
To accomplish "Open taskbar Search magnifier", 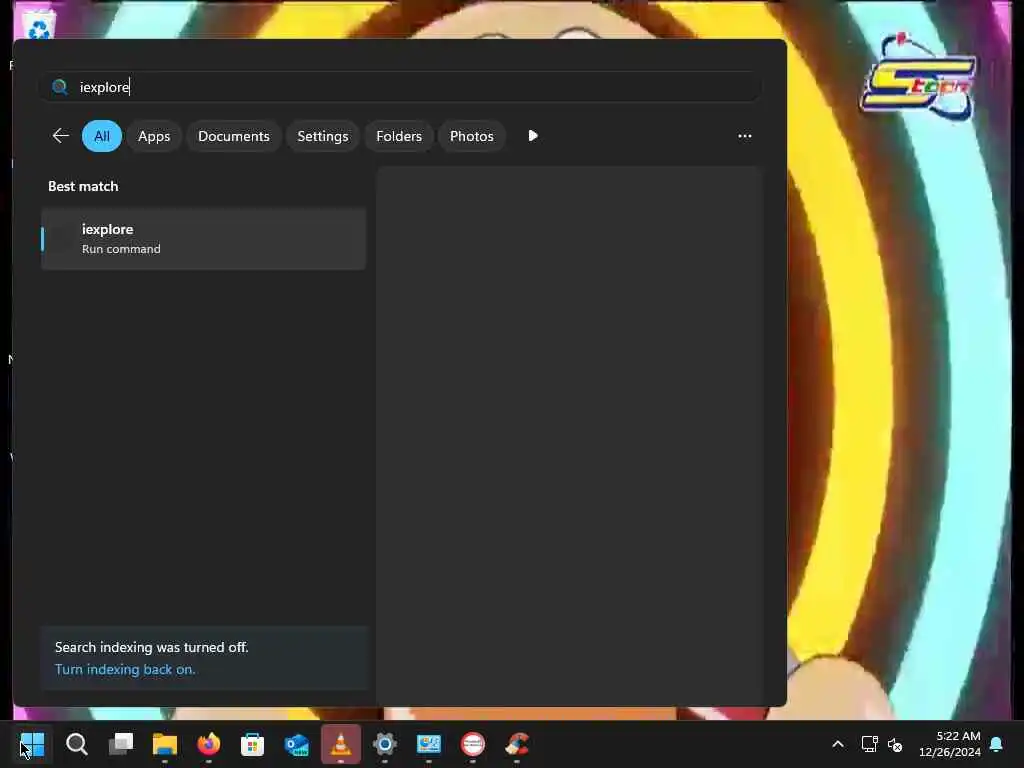I will tap(76, 744).
